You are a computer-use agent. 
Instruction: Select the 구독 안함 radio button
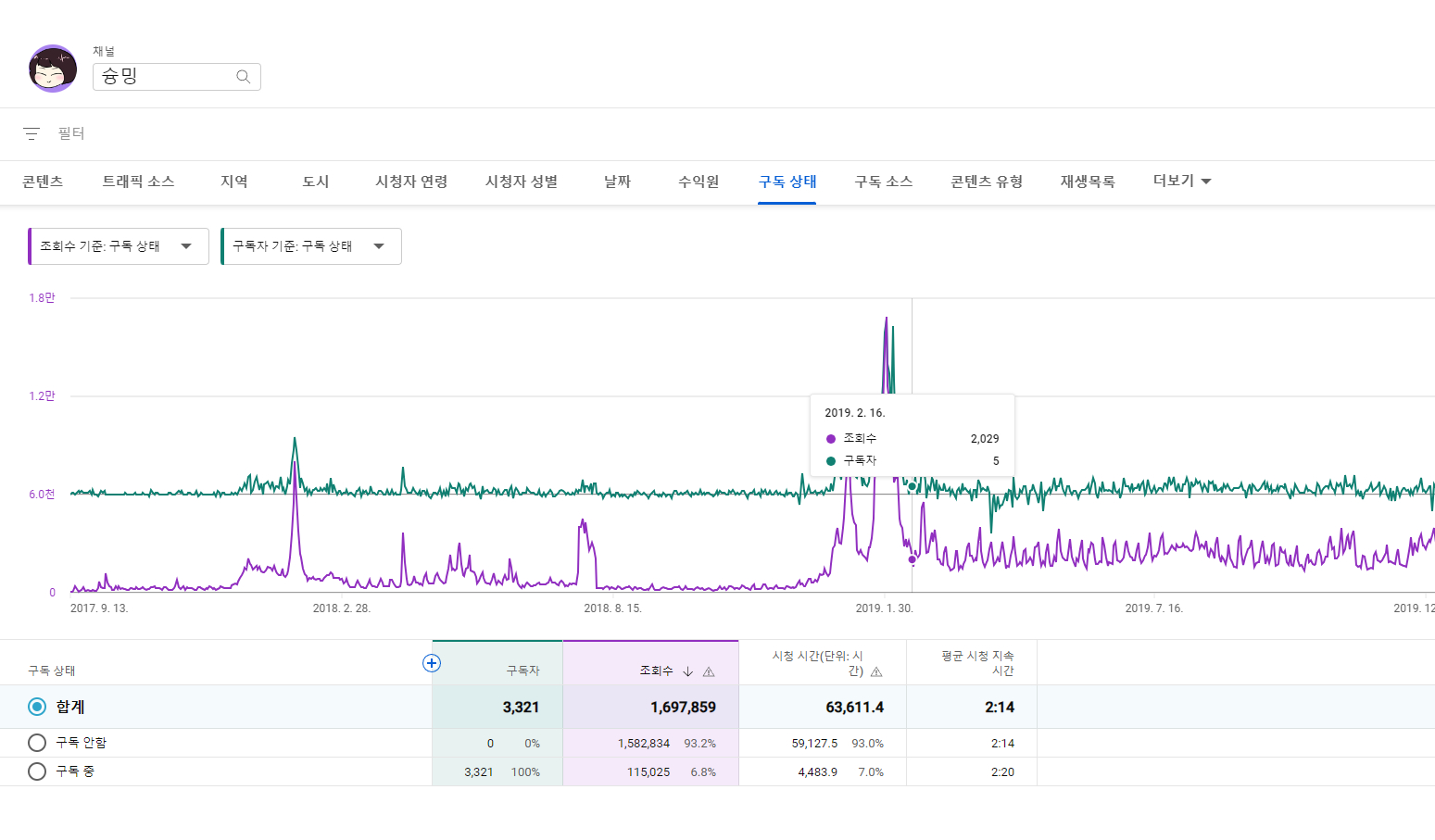click(x=37, y=743)
